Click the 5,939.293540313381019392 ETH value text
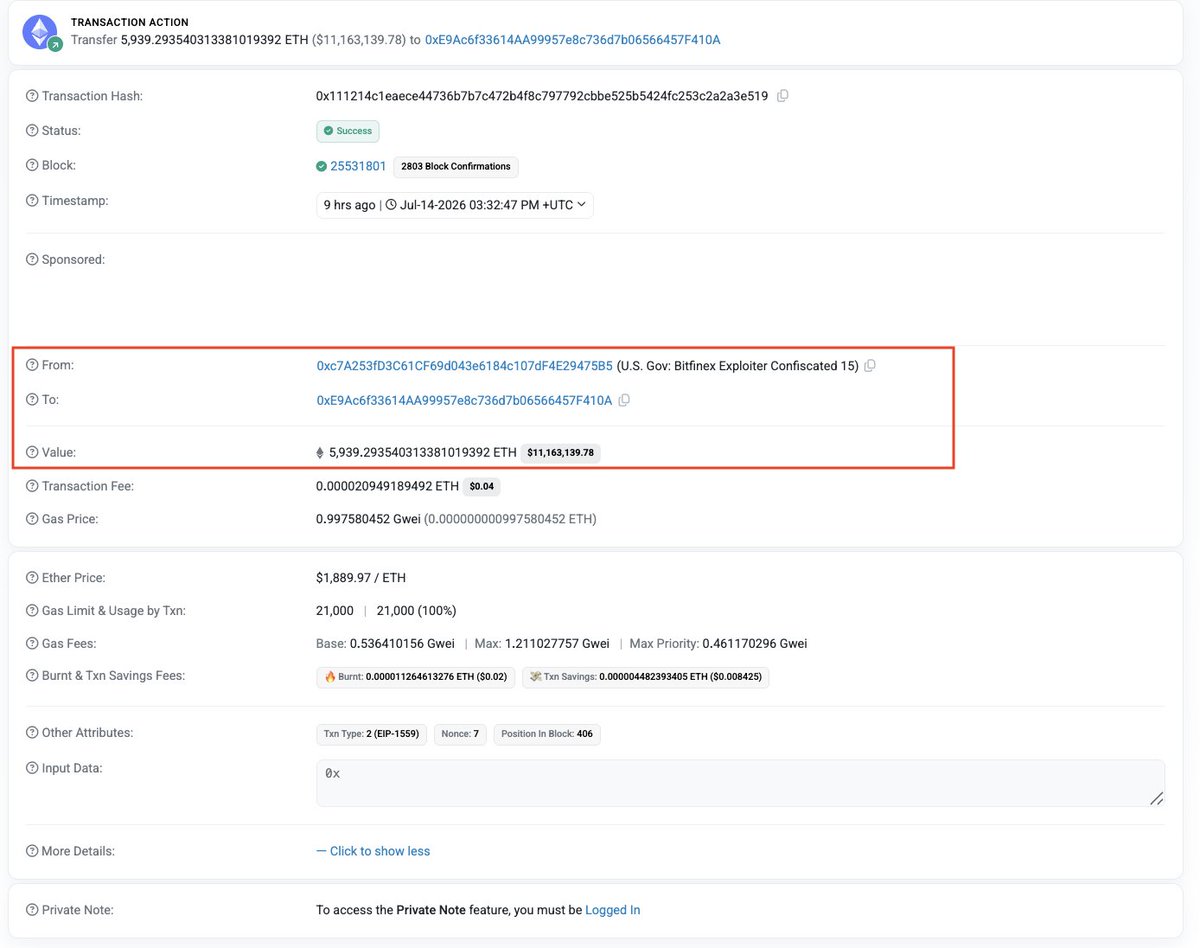Viewport: 1200px width, 948px height. click(x=423, y=452)
